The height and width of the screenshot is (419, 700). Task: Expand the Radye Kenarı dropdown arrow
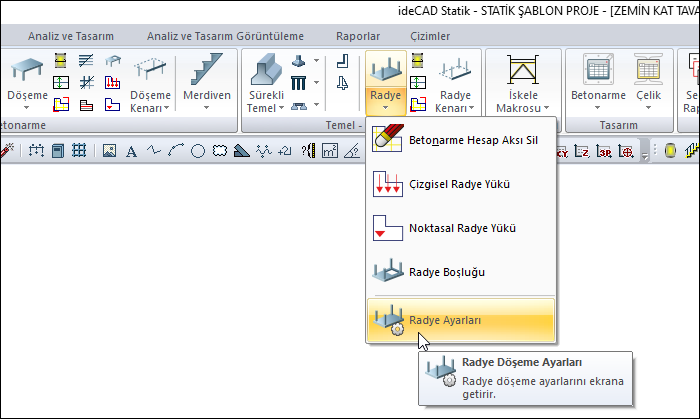[471, 108]
